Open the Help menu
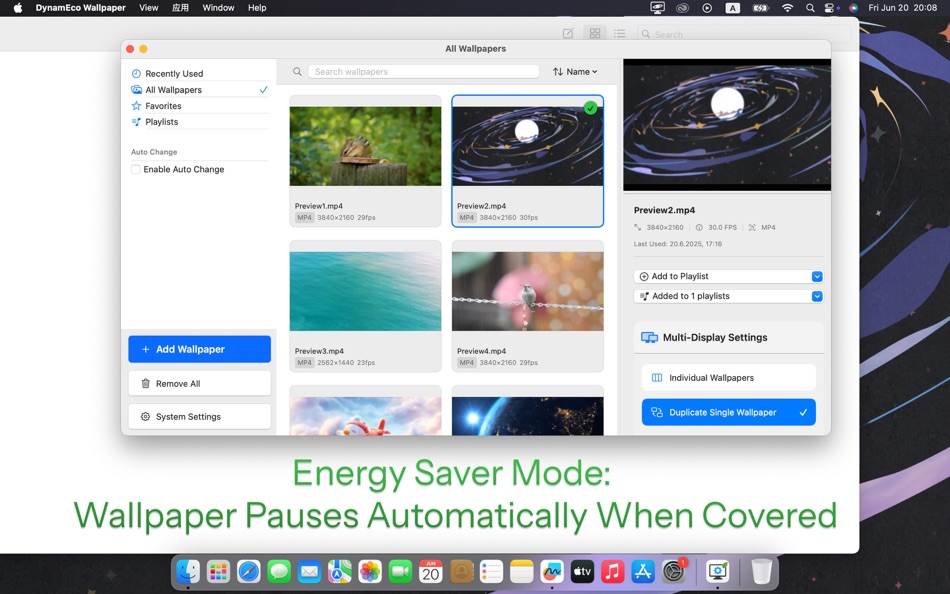This screenshot has height=594, width=950. [257, 8]
